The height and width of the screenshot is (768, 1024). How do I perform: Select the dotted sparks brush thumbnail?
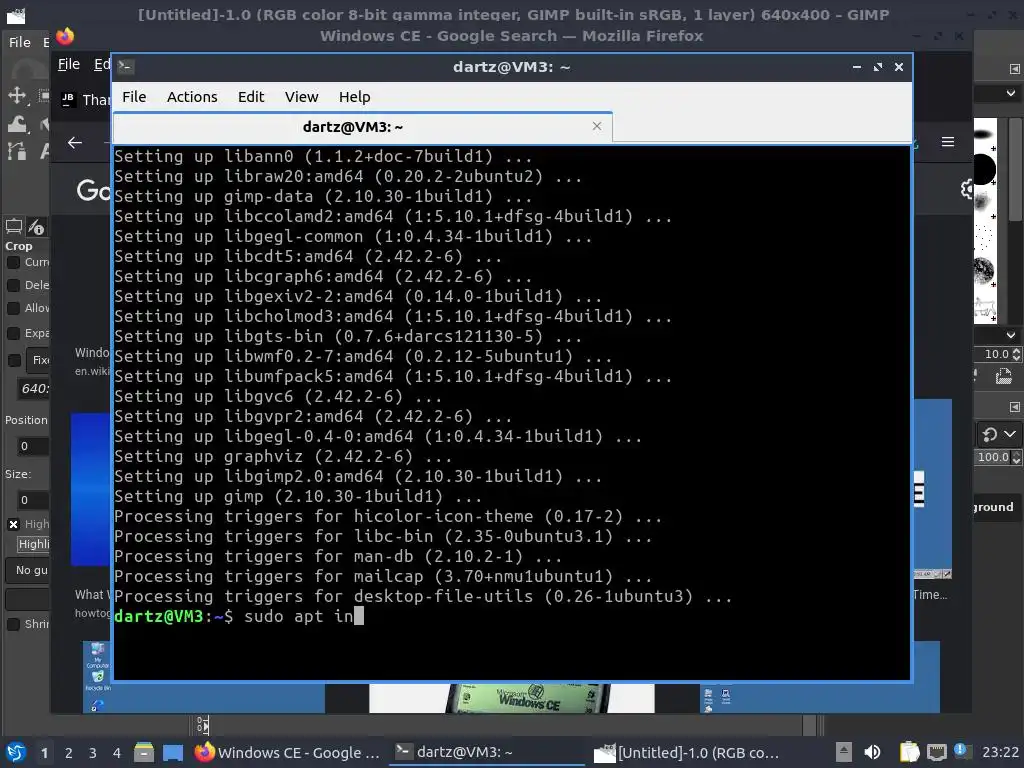[x=984, y=236]
